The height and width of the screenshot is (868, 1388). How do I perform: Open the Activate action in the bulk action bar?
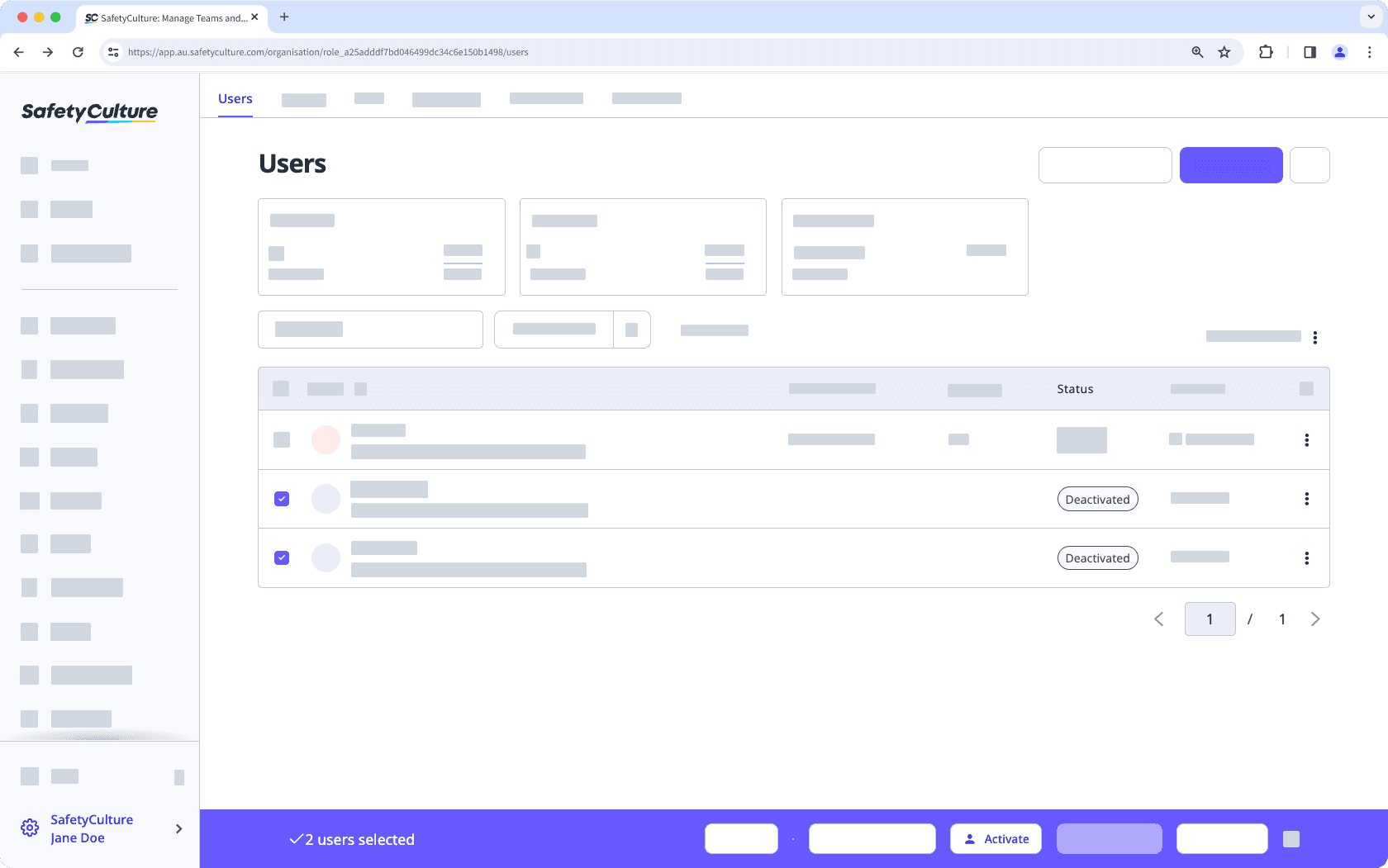tap(996, 838)
